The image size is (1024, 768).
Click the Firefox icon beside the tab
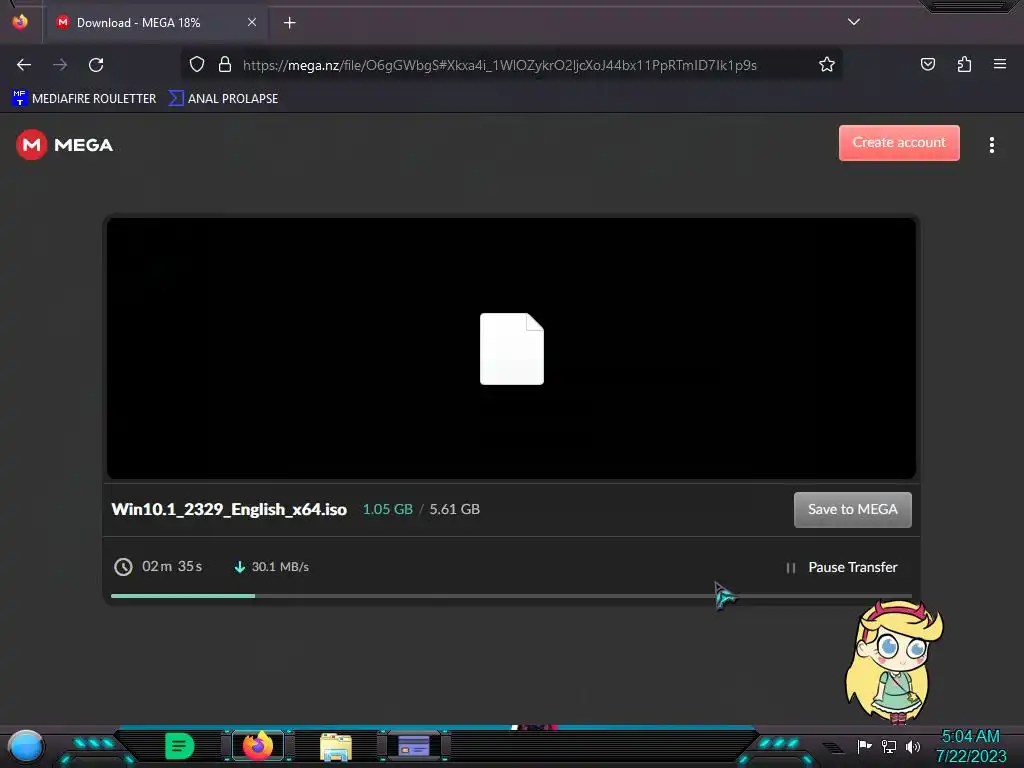point(20,22)
